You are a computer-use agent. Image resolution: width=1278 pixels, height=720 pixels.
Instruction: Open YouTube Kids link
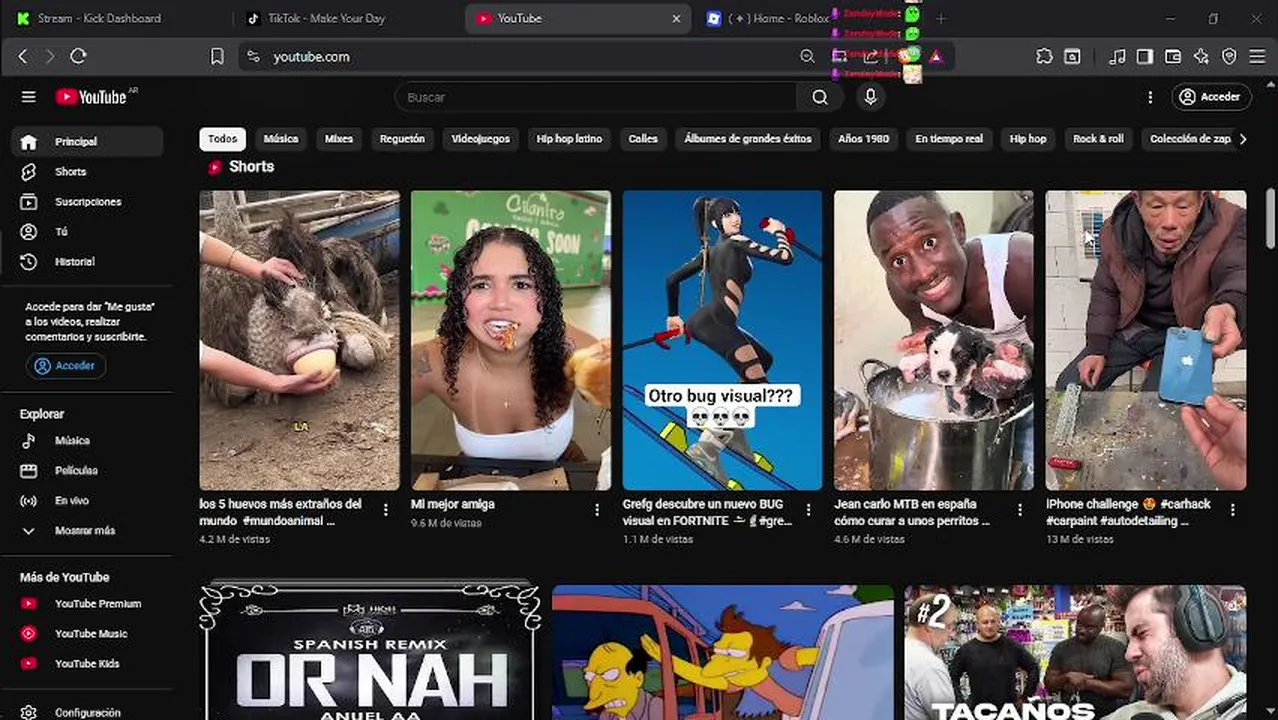[88, 664]
